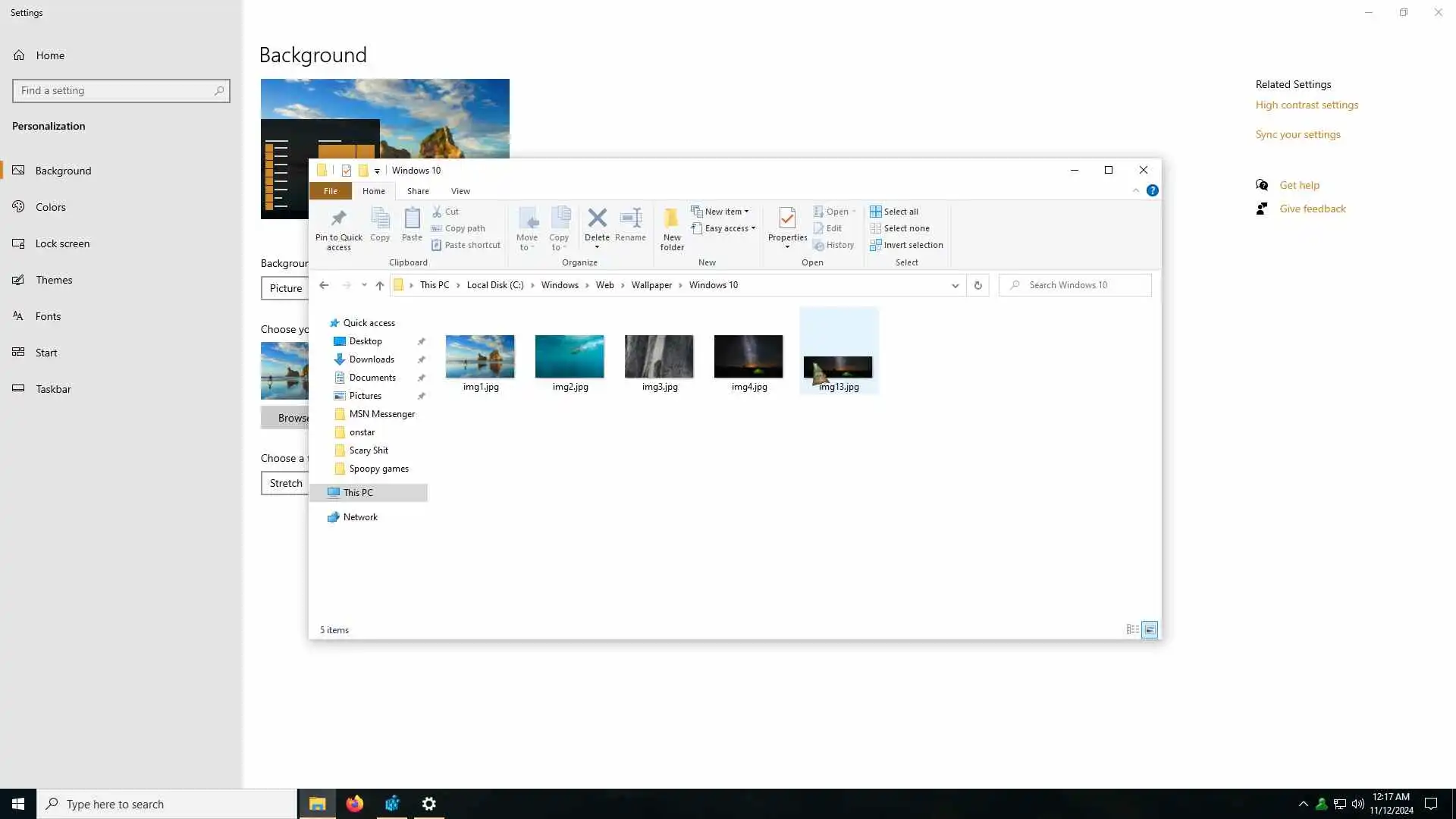Click the Pin to Quick access icon
The image size is (1456, 819).
tap(339, 218)
